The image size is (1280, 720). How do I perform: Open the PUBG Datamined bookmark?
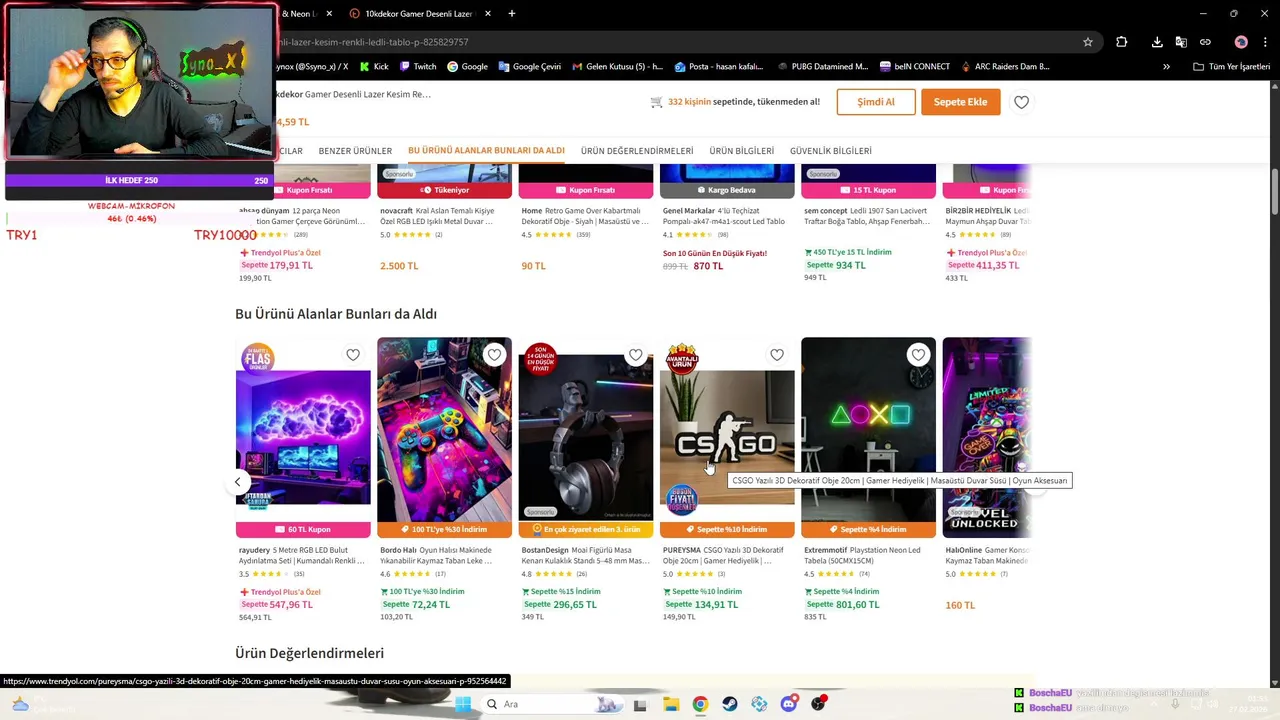(x=822, y=66)
